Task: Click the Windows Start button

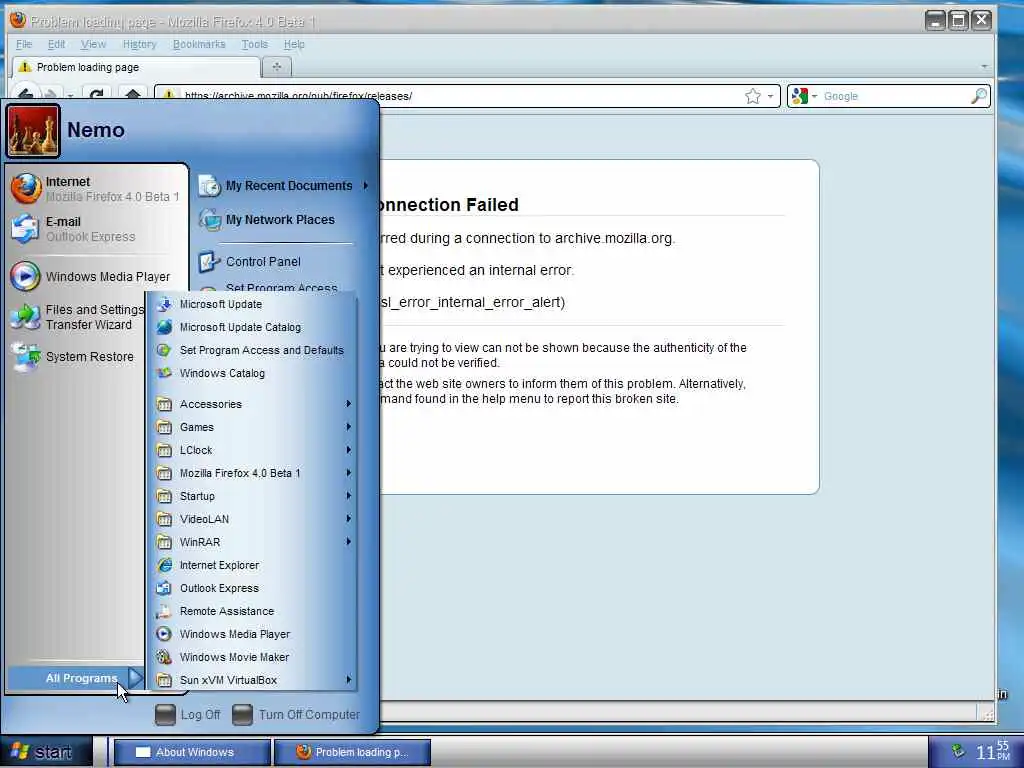Action: (x=46, y=752)
